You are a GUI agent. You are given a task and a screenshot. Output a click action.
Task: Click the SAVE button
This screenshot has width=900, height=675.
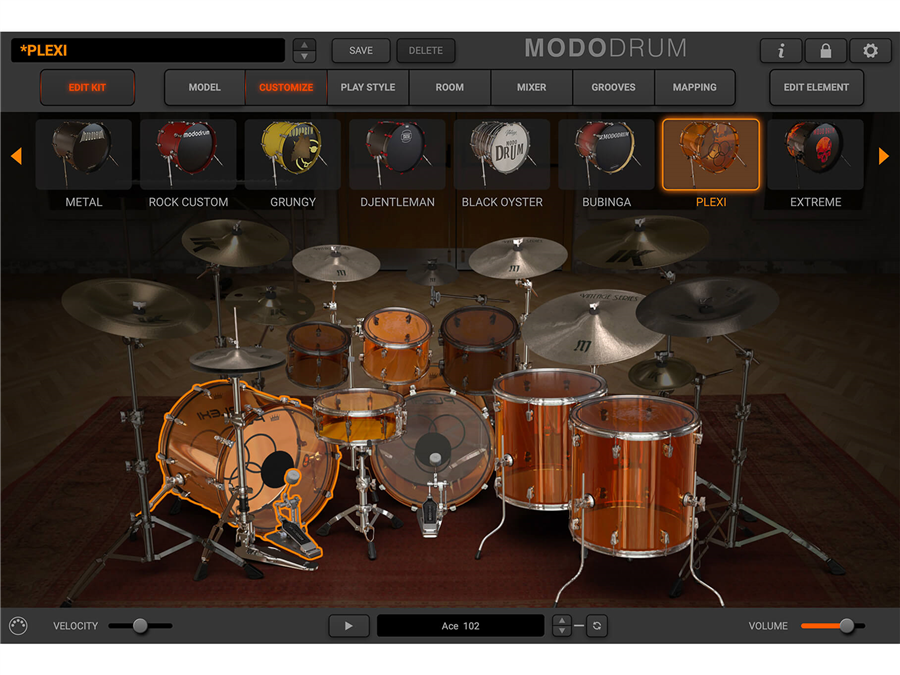click(x=361, y=51)
